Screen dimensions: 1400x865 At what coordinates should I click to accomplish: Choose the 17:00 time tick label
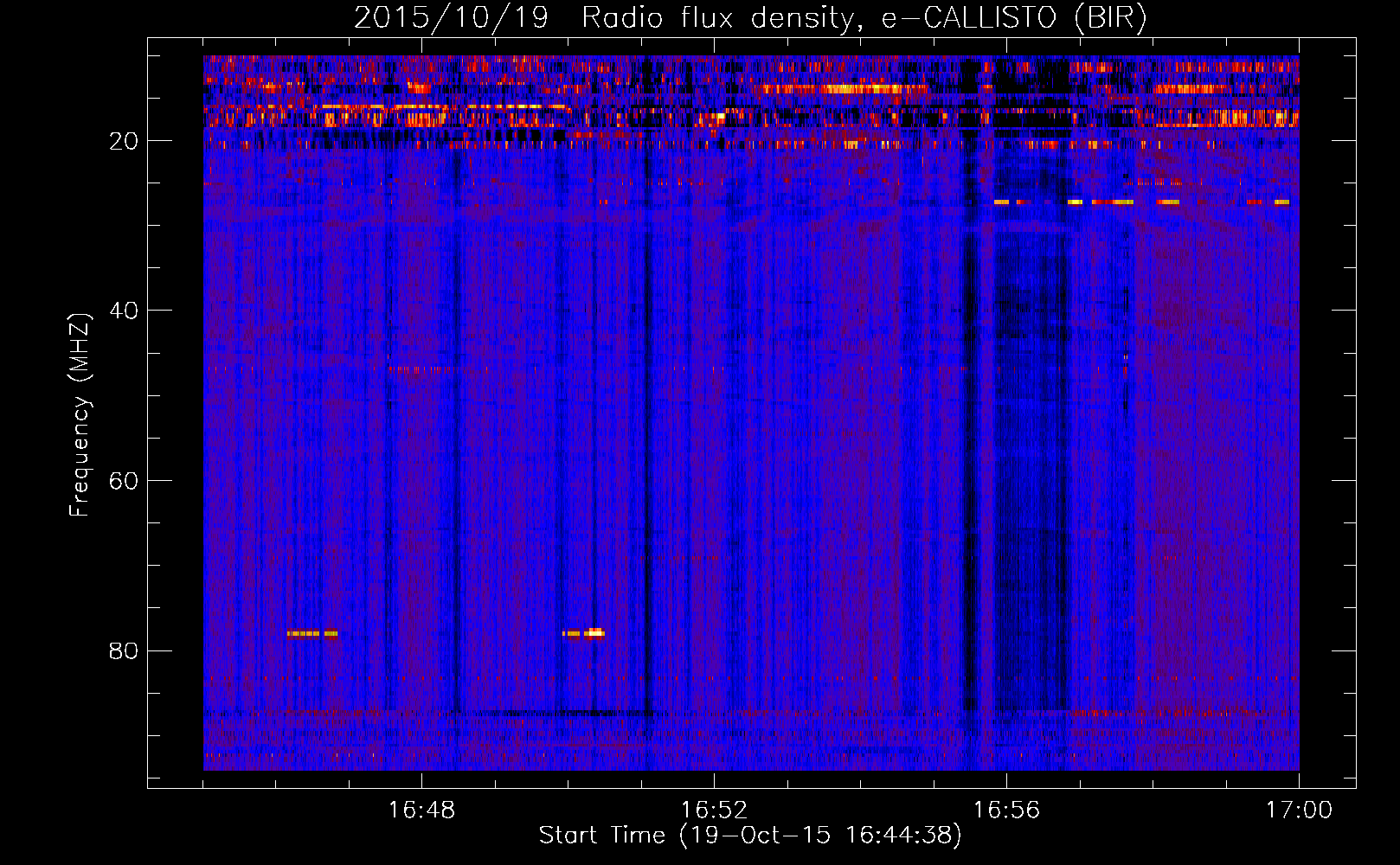(x=1299, y=810)
